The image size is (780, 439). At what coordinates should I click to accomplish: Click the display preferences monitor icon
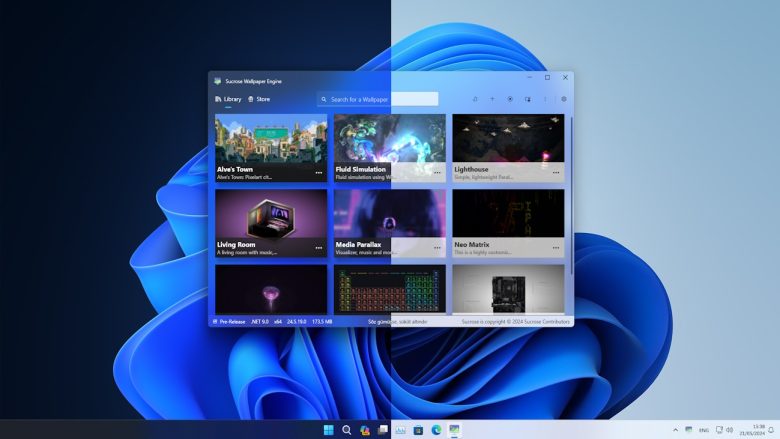click(x=528, y=99)
